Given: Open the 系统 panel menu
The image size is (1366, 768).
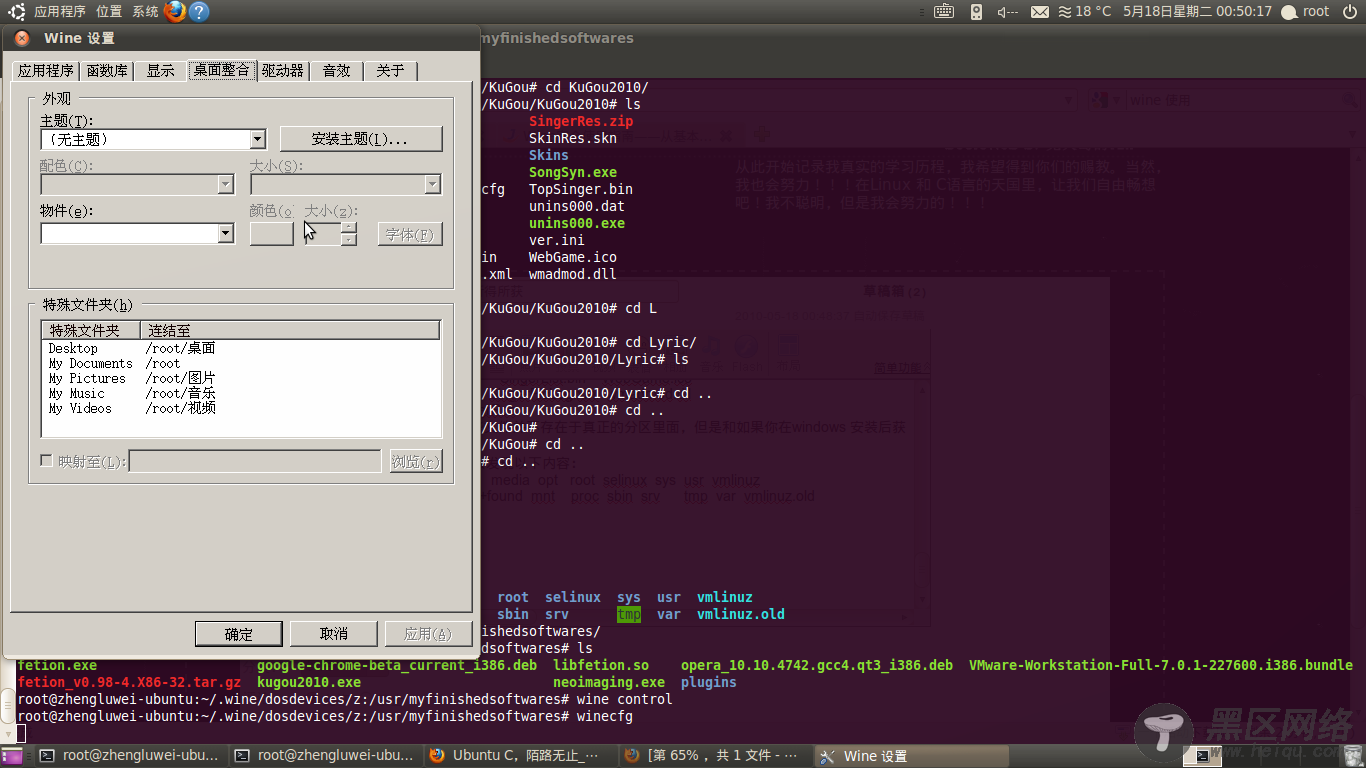Looking at the screenshot, I should 145,11.
